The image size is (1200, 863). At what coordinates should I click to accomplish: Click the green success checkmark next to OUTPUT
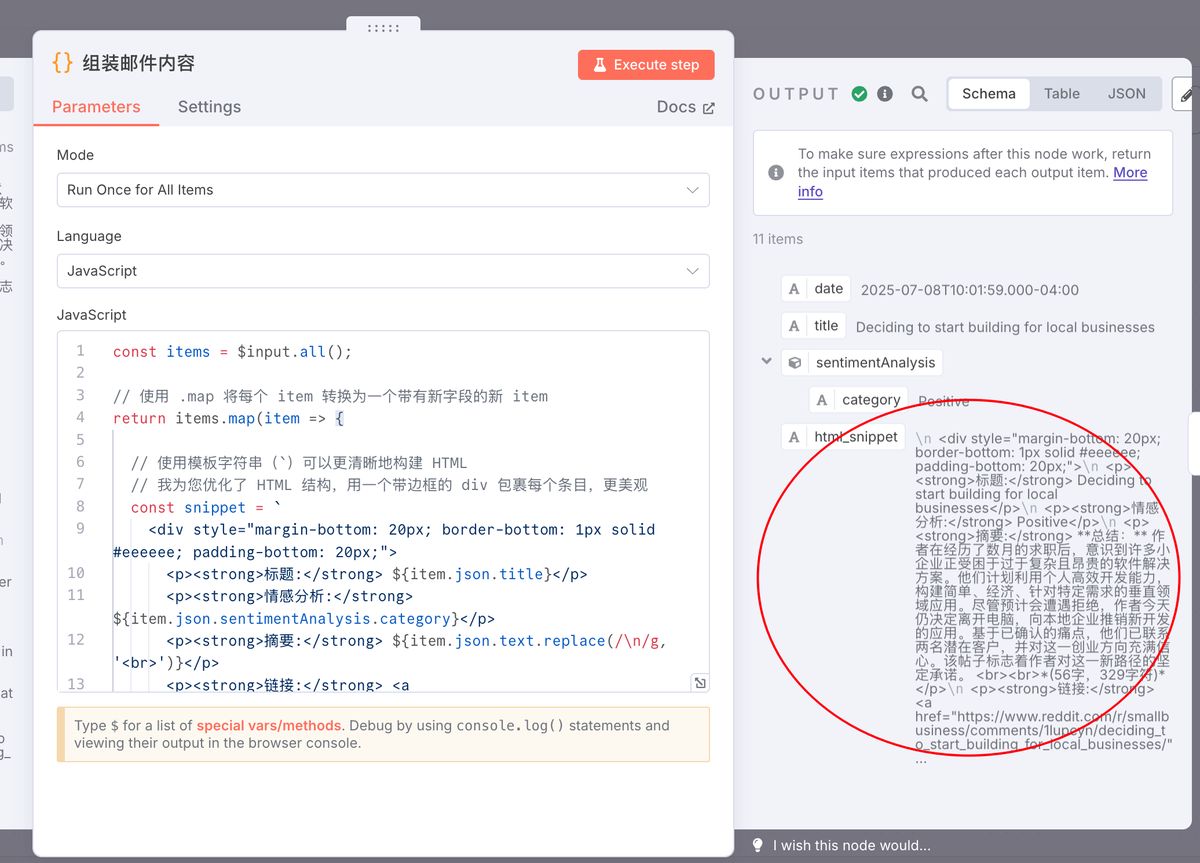coord(860,93)
